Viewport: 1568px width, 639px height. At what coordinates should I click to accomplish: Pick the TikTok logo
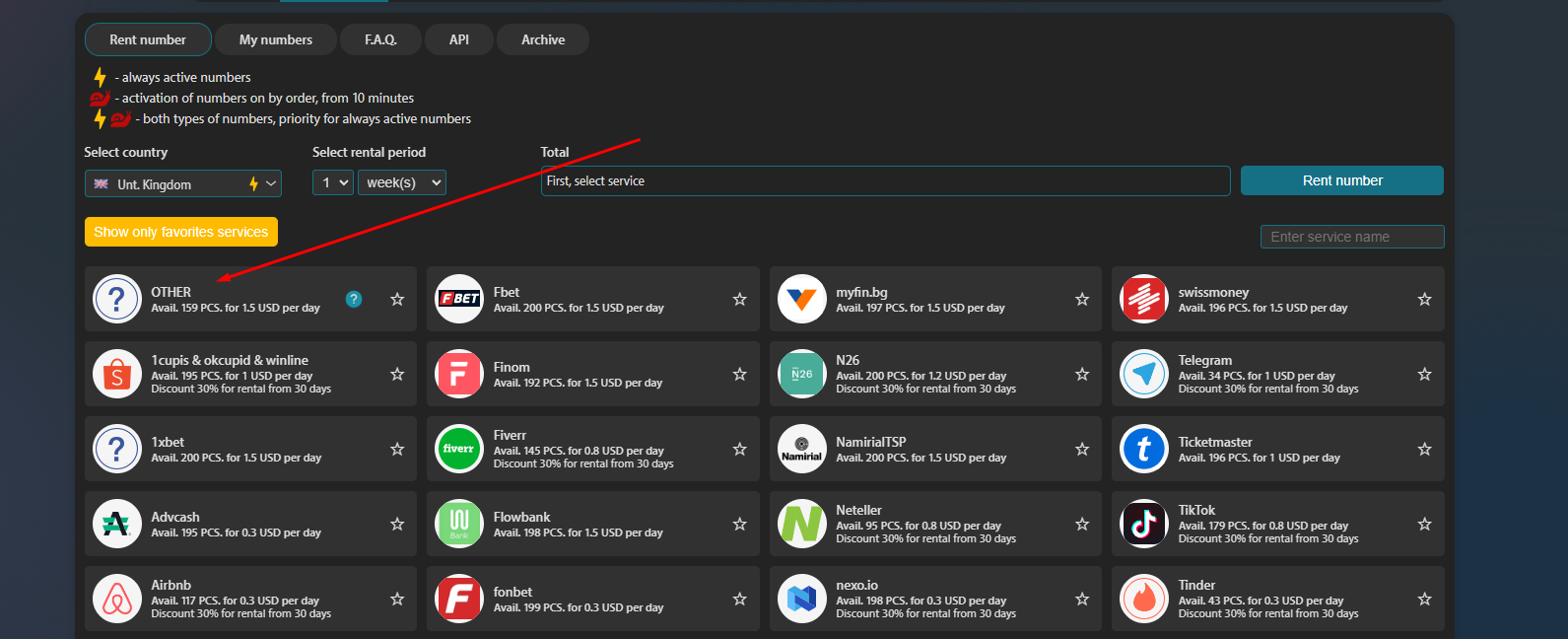tap(1144, 524)
